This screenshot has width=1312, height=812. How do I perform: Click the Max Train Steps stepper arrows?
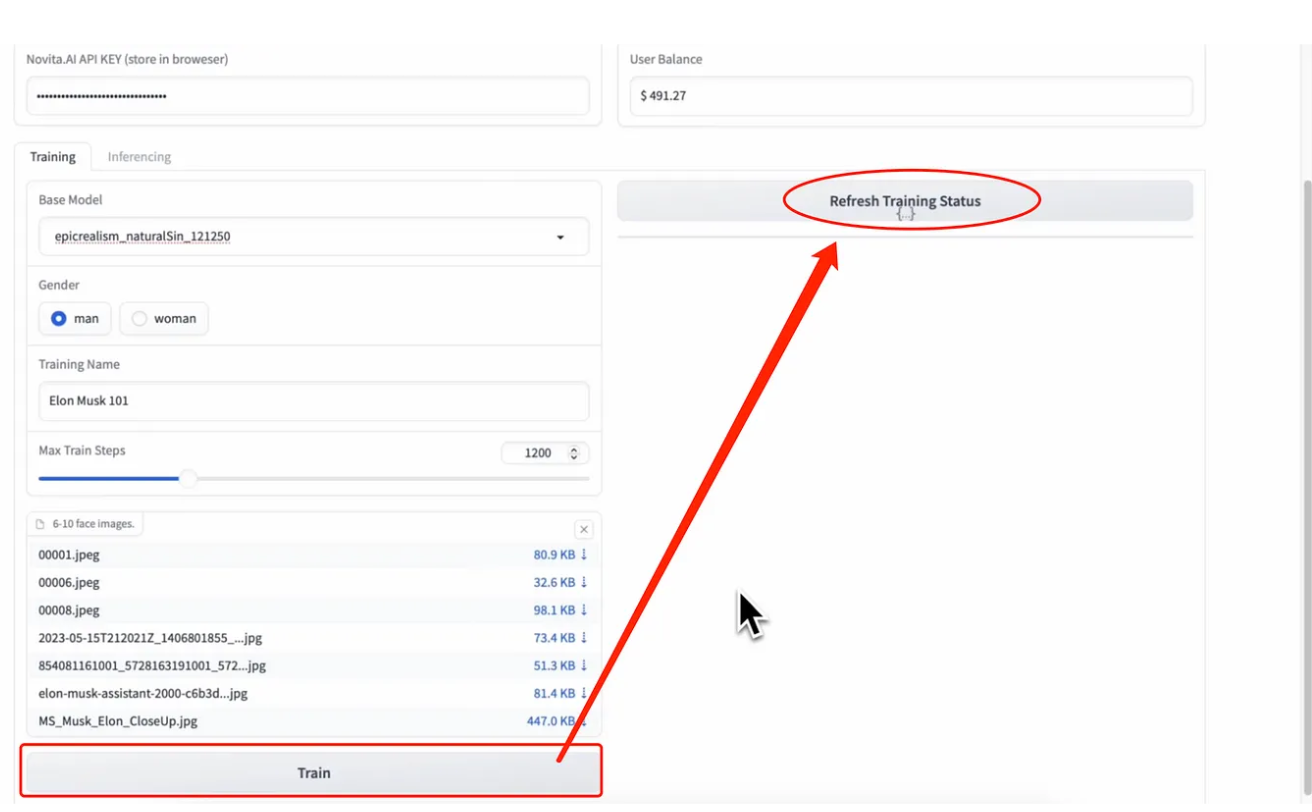(x=574, y=453)
